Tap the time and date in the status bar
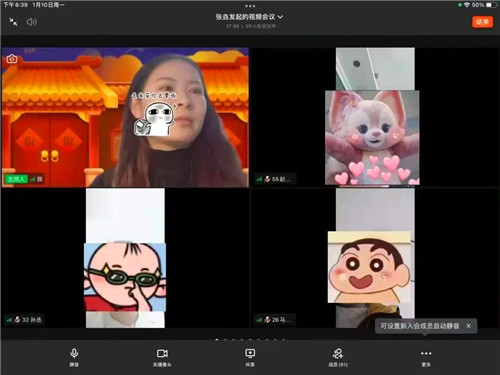This screenshot has width=500, height=375. click(33, 5)
